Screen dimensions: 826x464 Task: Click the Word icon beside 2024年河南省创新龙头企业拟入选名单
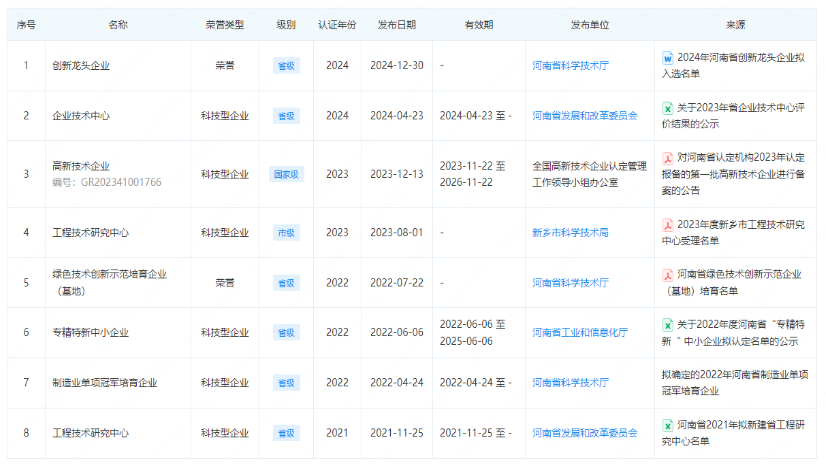point(667,58)
